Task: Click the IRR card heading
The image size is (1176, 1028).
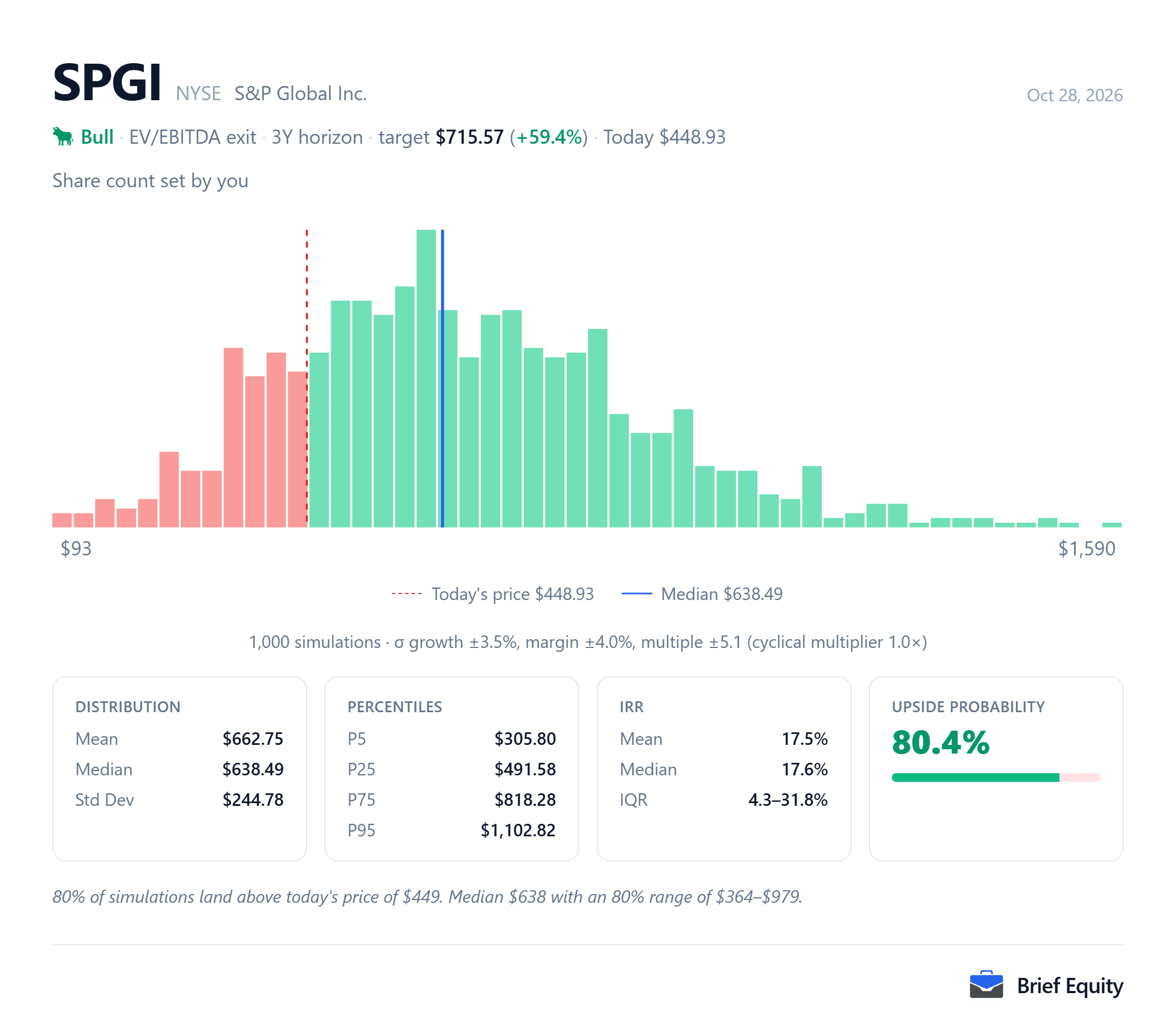Action: click(x=632, y=707)
